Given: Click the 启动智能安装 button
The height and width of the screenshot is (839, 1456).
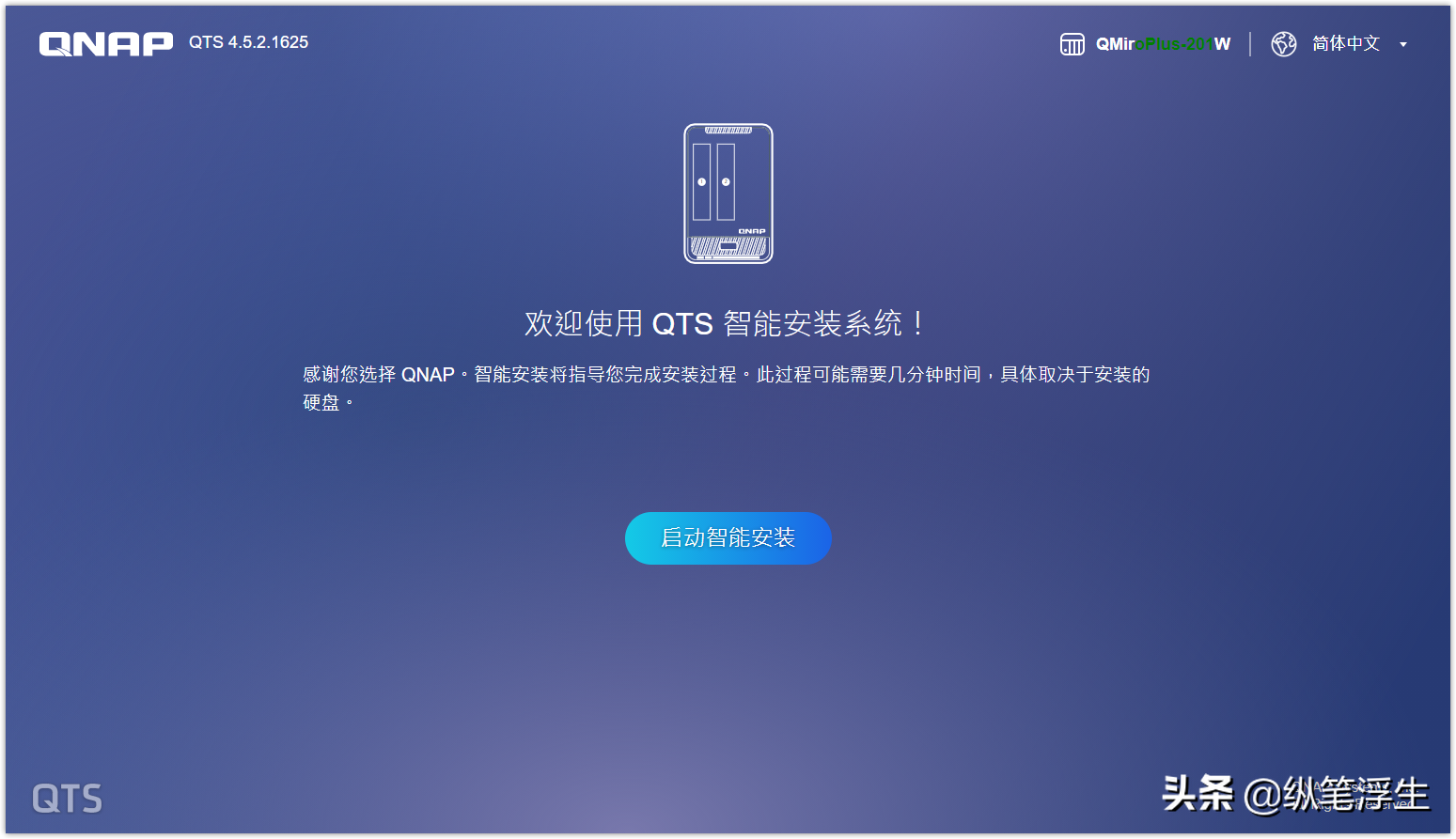Looking at the screenshot, I should point(728,538).
